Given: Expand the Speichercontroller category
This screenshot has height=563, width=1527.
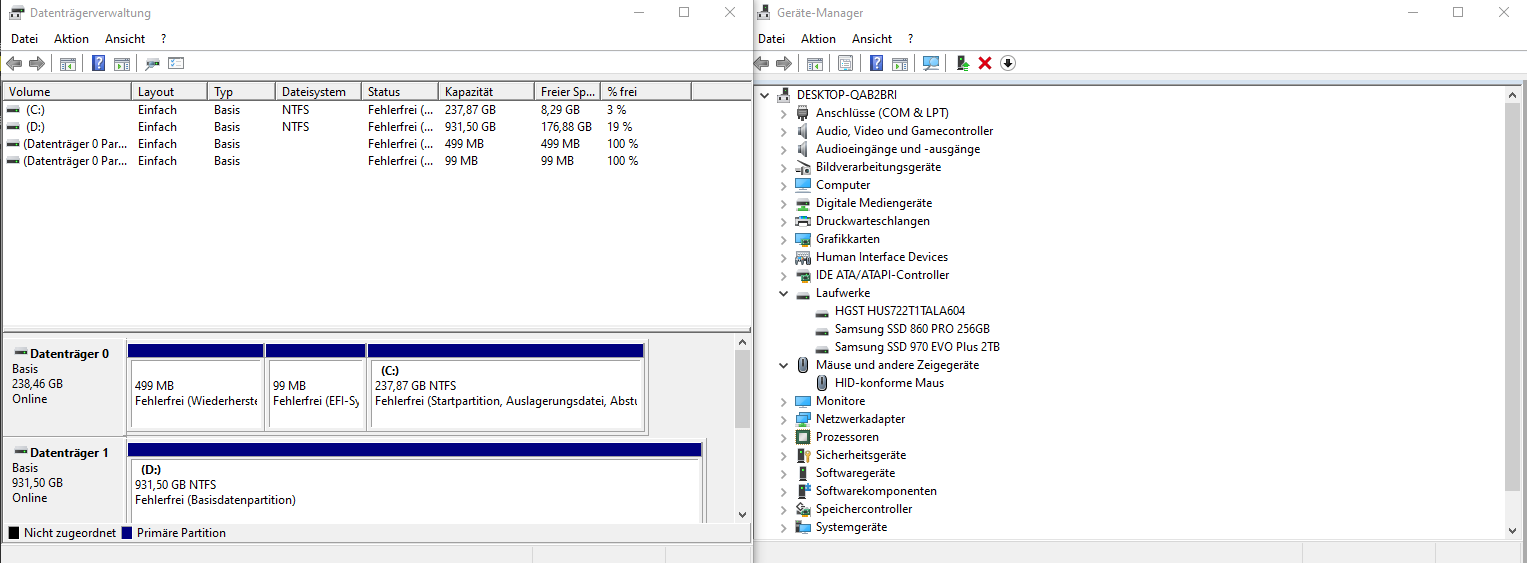Looking at the screenshot, I should [784, 509].
